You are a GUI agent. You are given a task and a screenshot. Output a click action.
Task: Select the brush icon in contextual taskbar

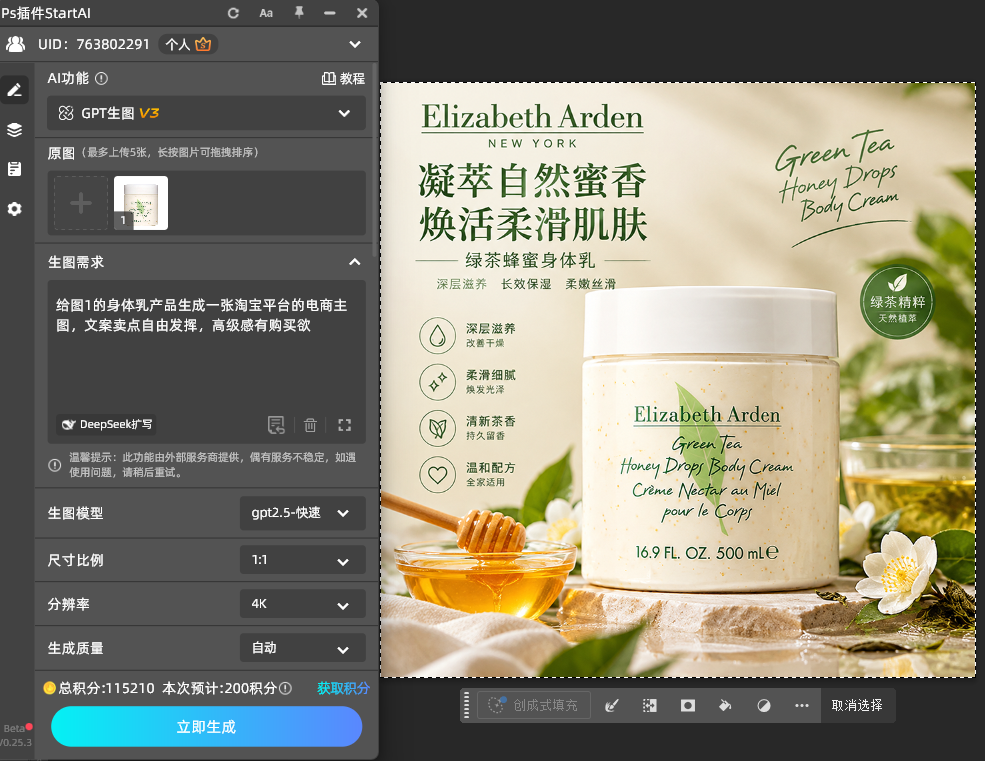pyautogui.click(x=611, y=706)
